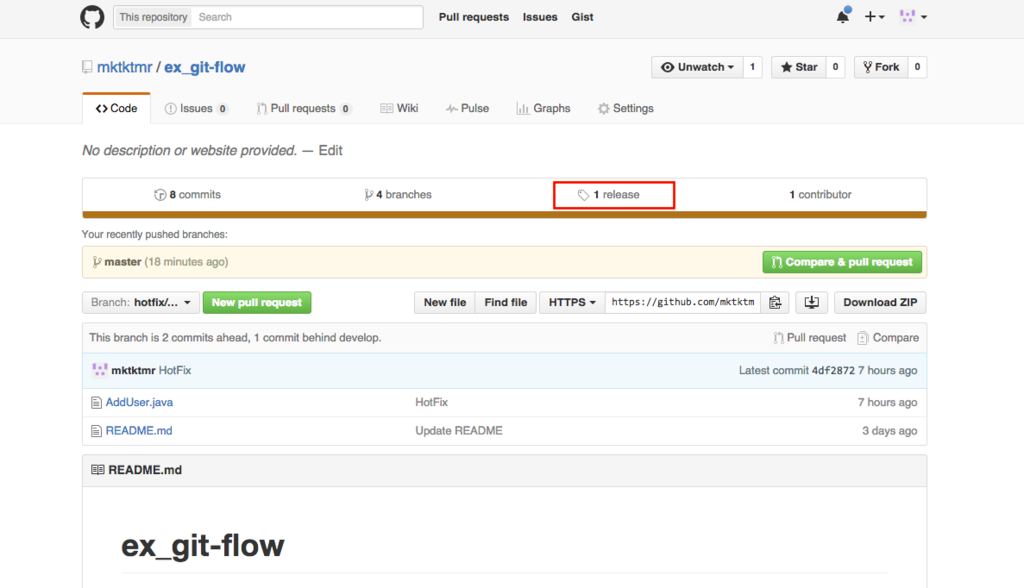
Task: Expand the plus create-new menu
Action: (x=874, y=17)
